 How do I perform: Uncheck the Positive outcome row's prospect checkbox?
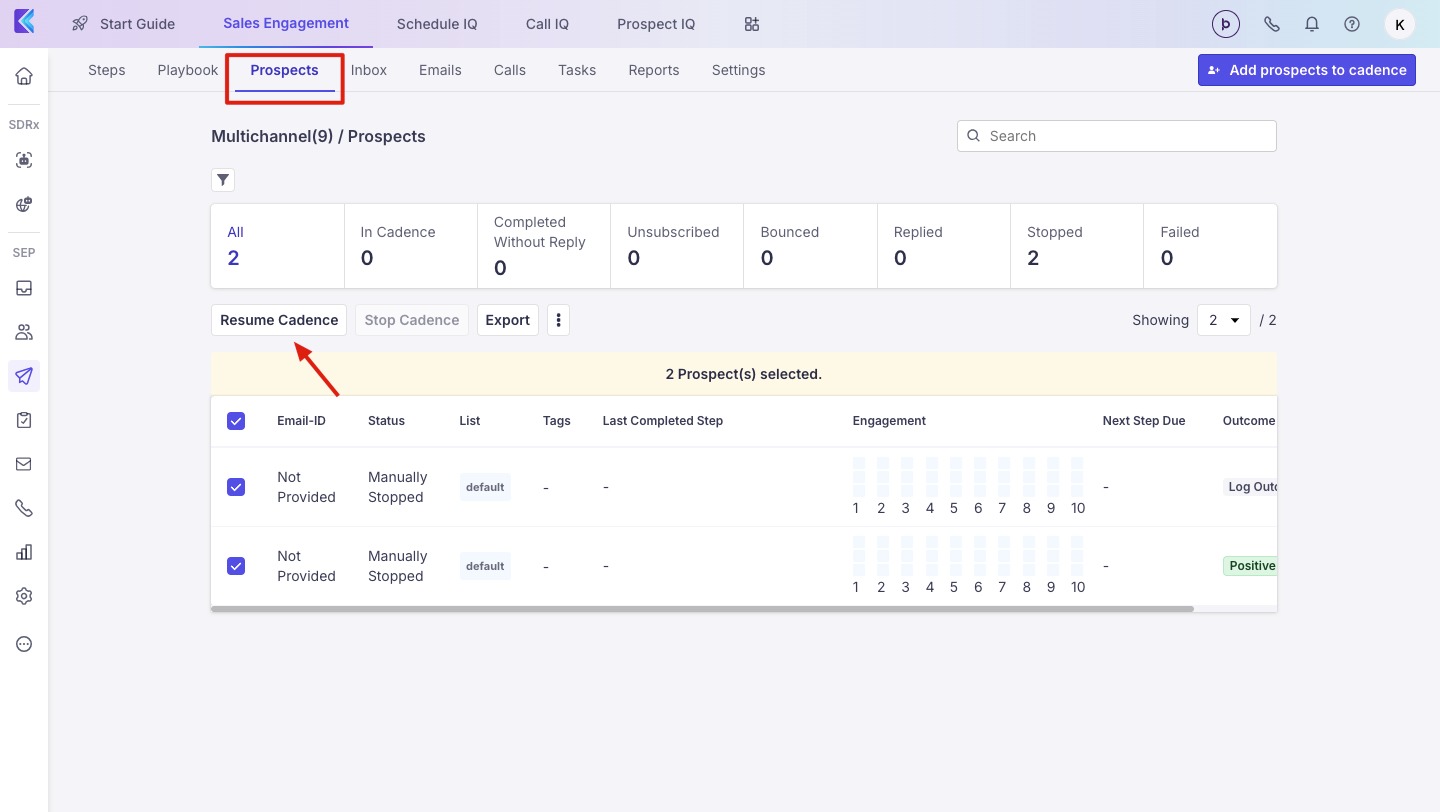click(236, 566)
